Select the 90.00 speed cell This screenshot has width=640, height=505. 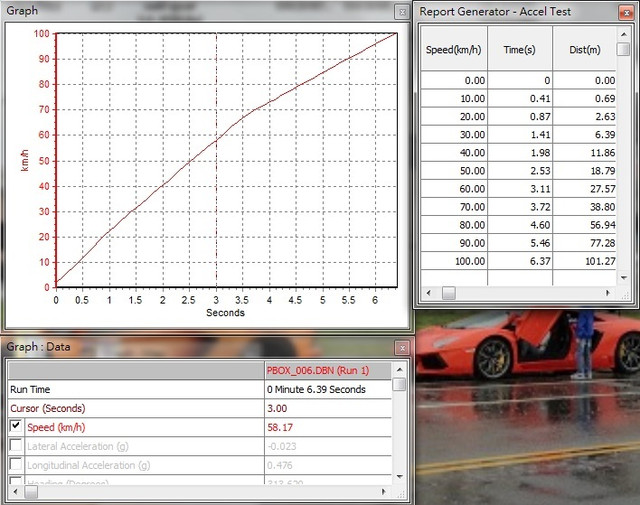[x=454, y=243]
